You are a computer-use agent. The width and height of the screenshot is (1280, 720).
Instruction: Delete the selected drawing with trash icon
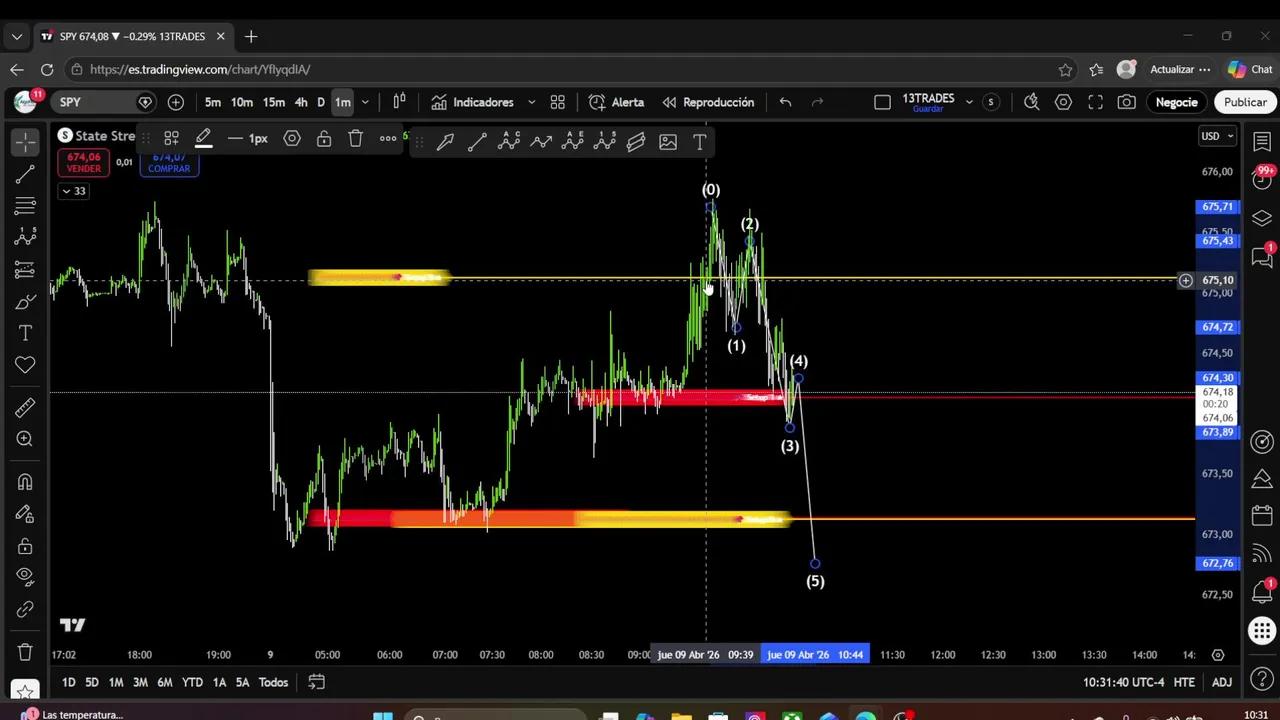pos(356,139)
